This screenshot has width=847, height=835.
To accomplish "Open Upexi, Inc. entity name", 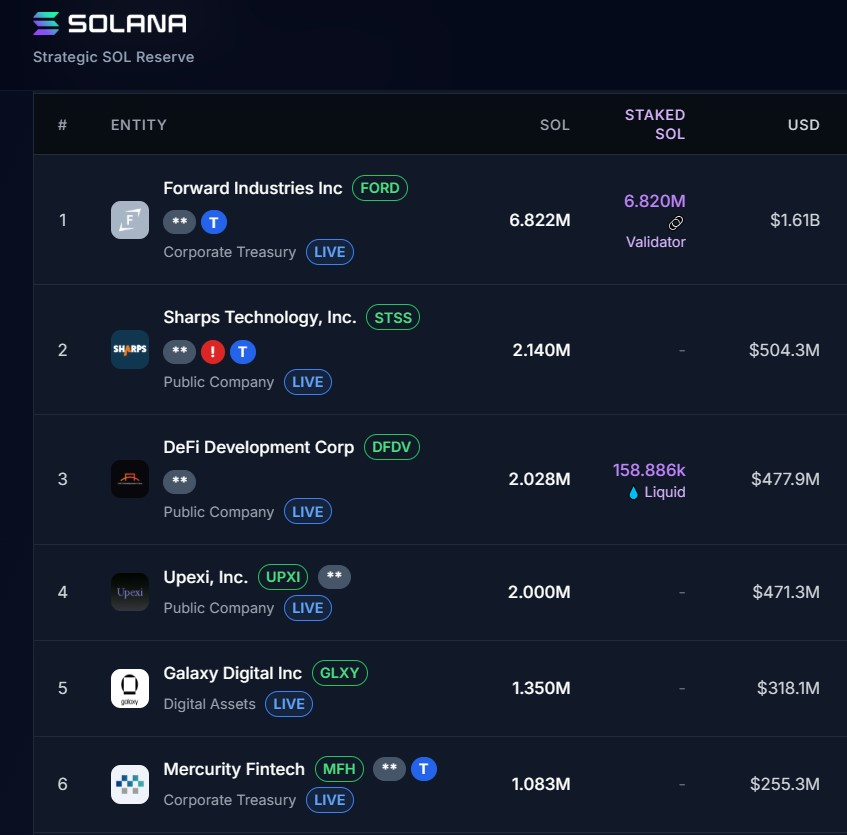I will pyautogui.click(x=205, y=577).
